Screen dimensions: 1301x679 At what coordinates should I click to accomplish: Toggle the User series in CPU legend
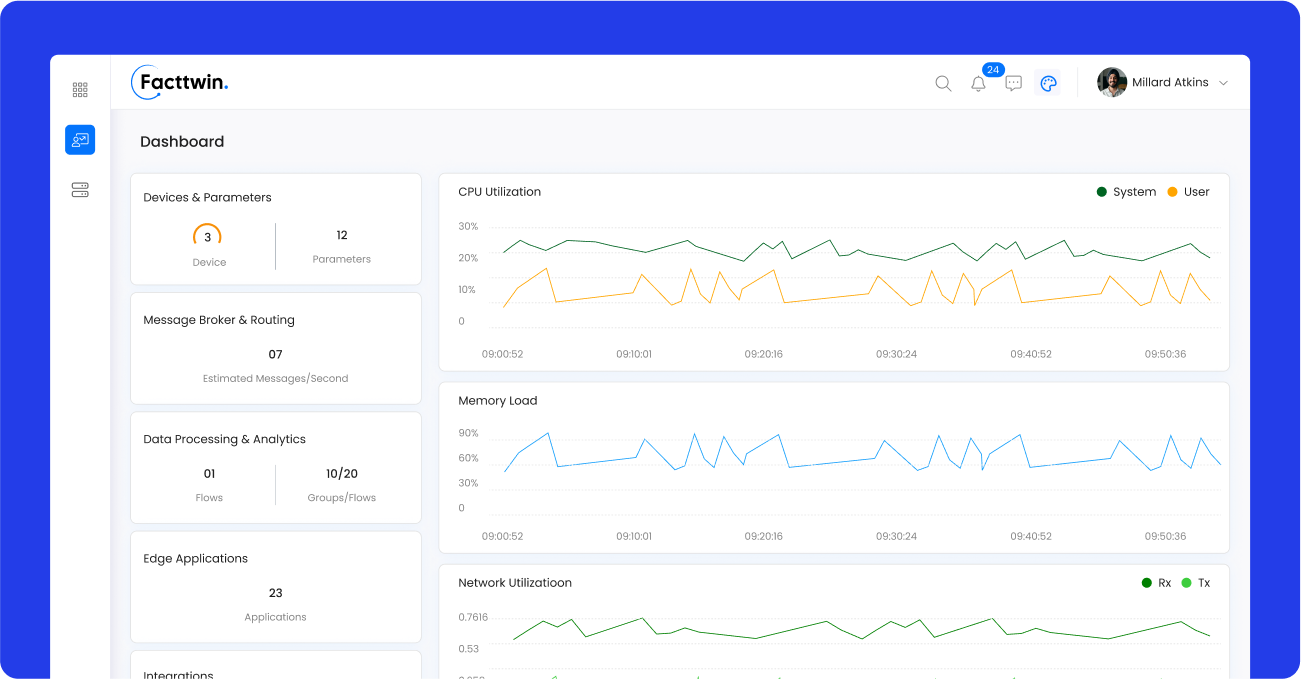(1188, 192)
